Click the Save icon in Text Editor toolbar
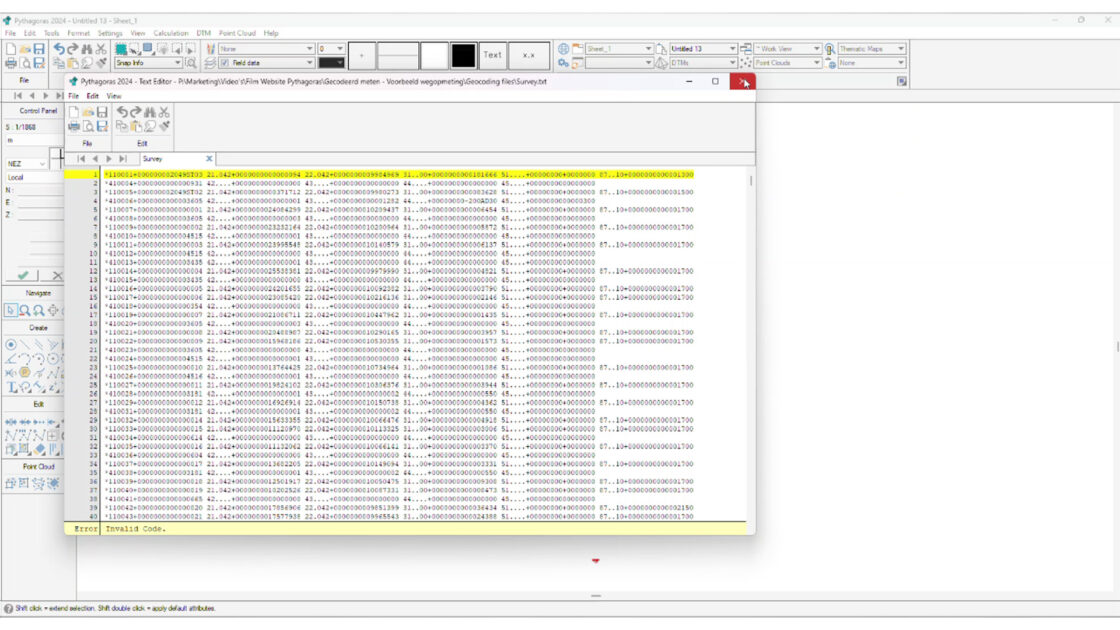The height and width of the screenshot is (630, 1120). 102,112
